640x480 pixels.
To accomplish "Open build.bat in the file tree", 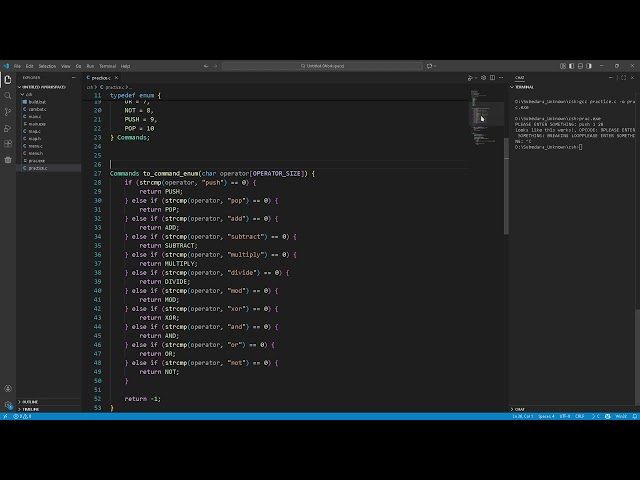I will click(49, 102).
